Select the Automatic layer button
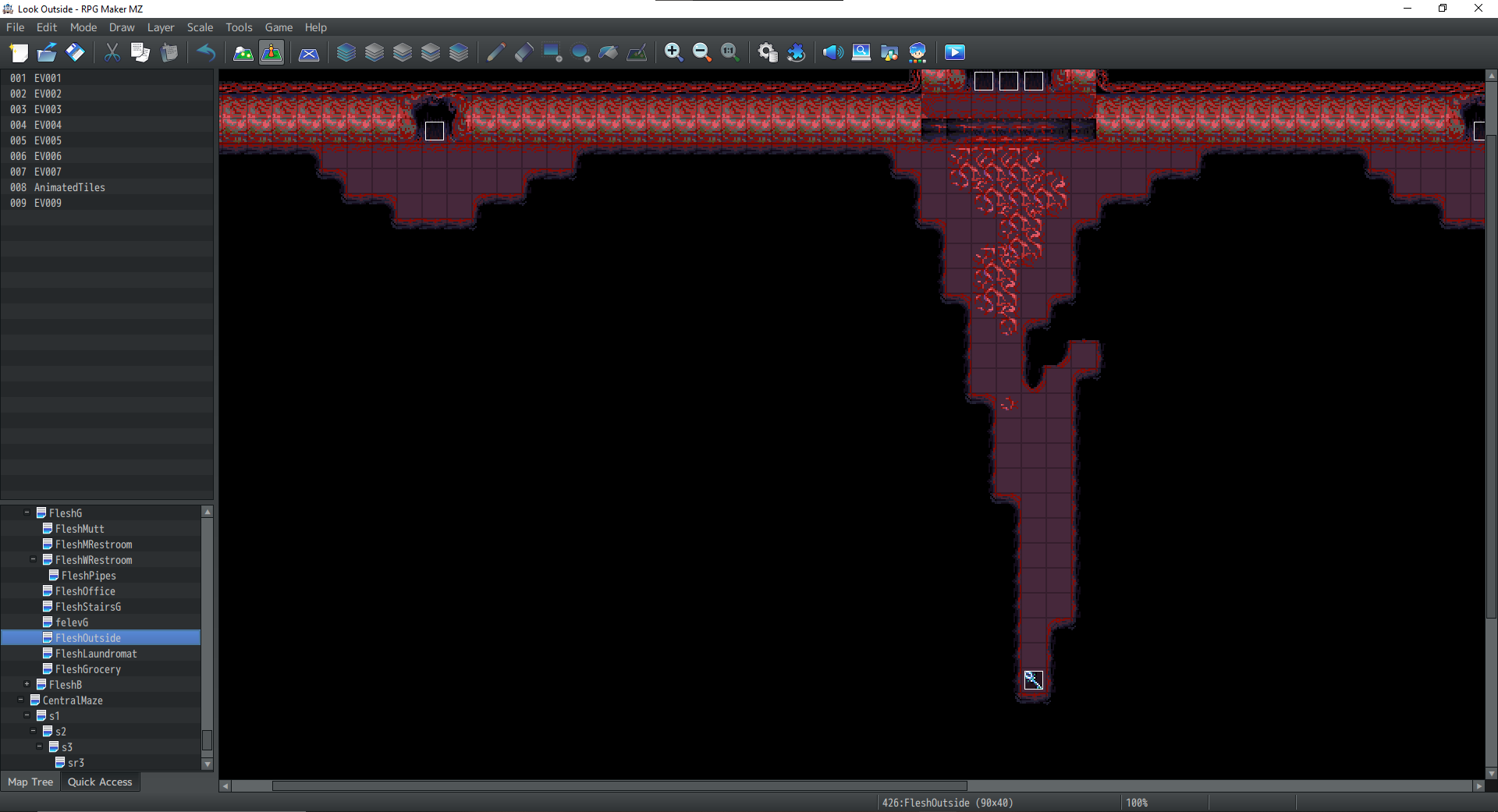Viewport: 1498px width, 812px height. [x=346, y=52]
